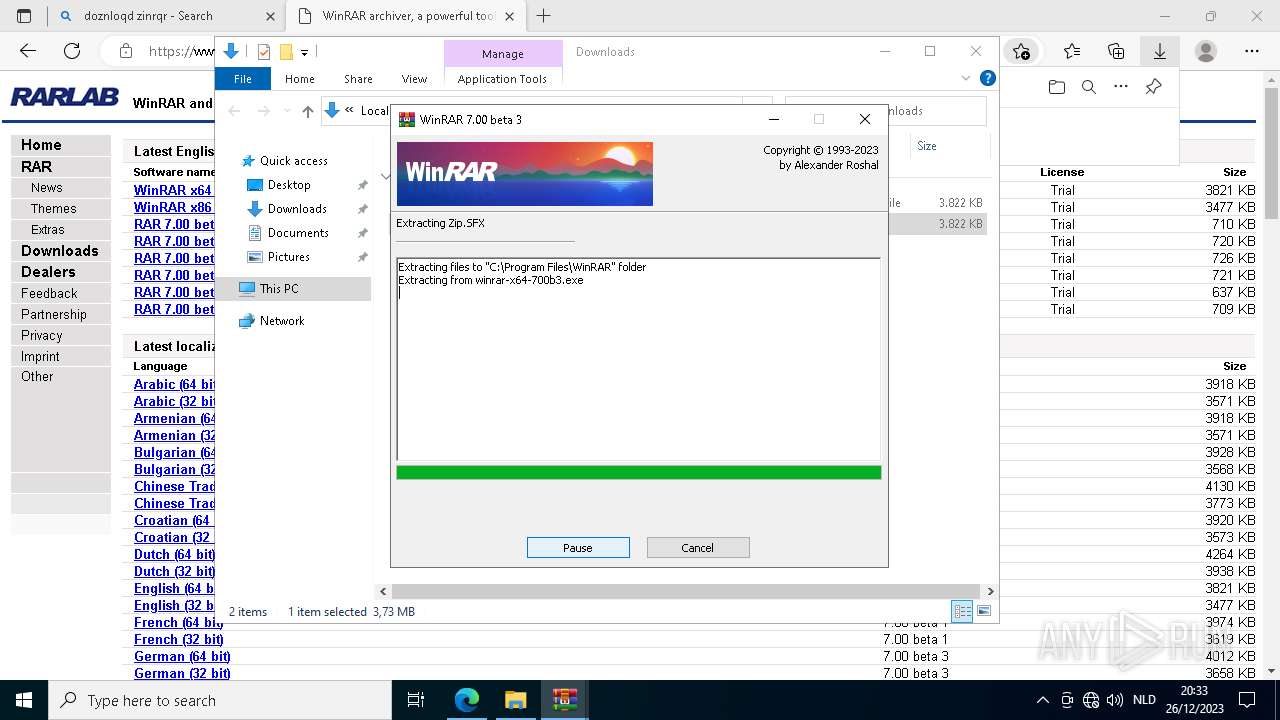Open Task View on taskbar
The image size is (1280, 720).
(416, 700)
